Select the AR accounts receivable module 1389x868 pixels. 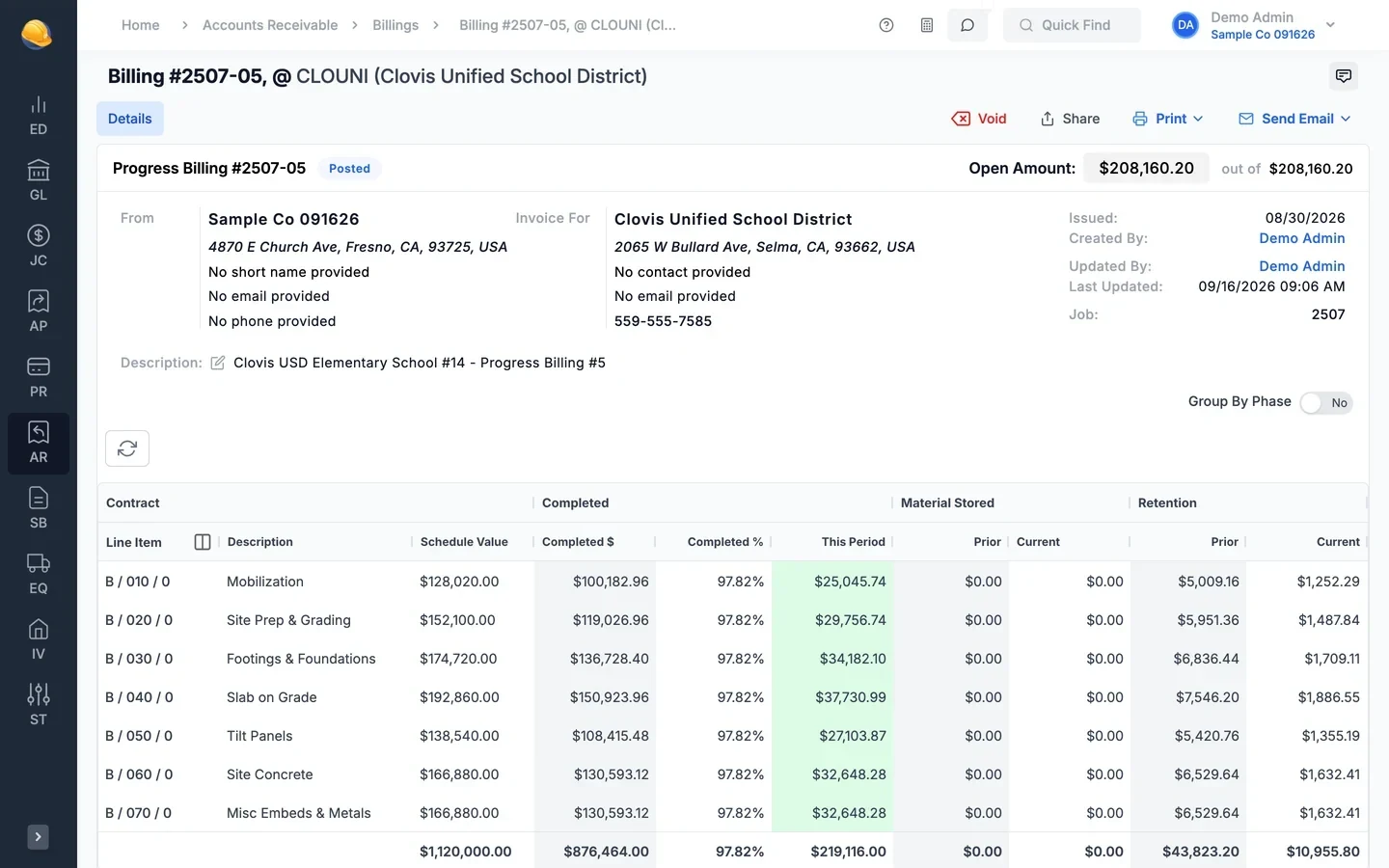coord(39,444)
